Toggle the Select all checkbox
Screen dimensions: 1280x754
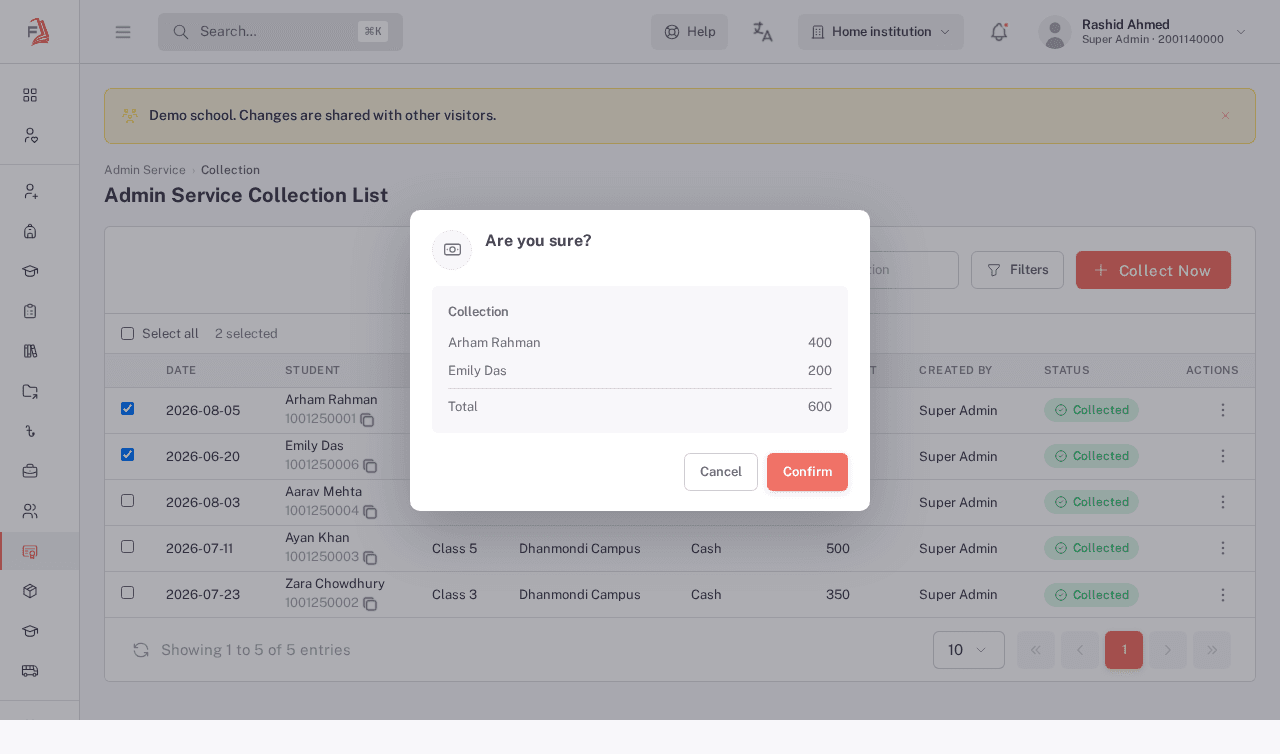pos(127,334)
